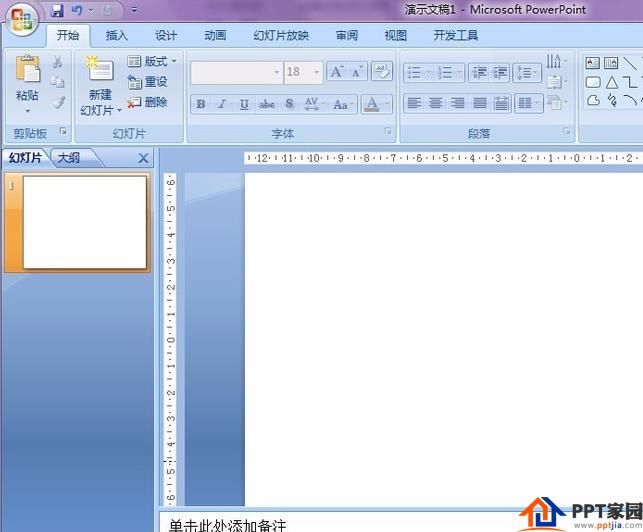
Task: Undo the last action
Action: point(77,11)
